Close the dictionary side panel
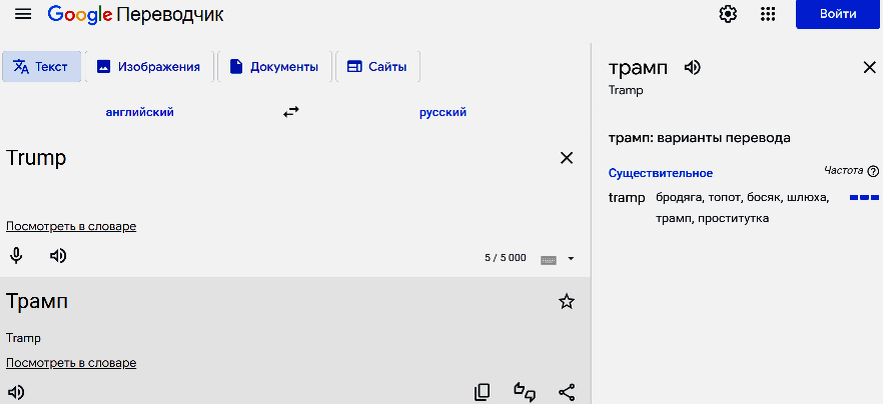The height and width of the screenshot is (404, 883). [x=869, y=68]
